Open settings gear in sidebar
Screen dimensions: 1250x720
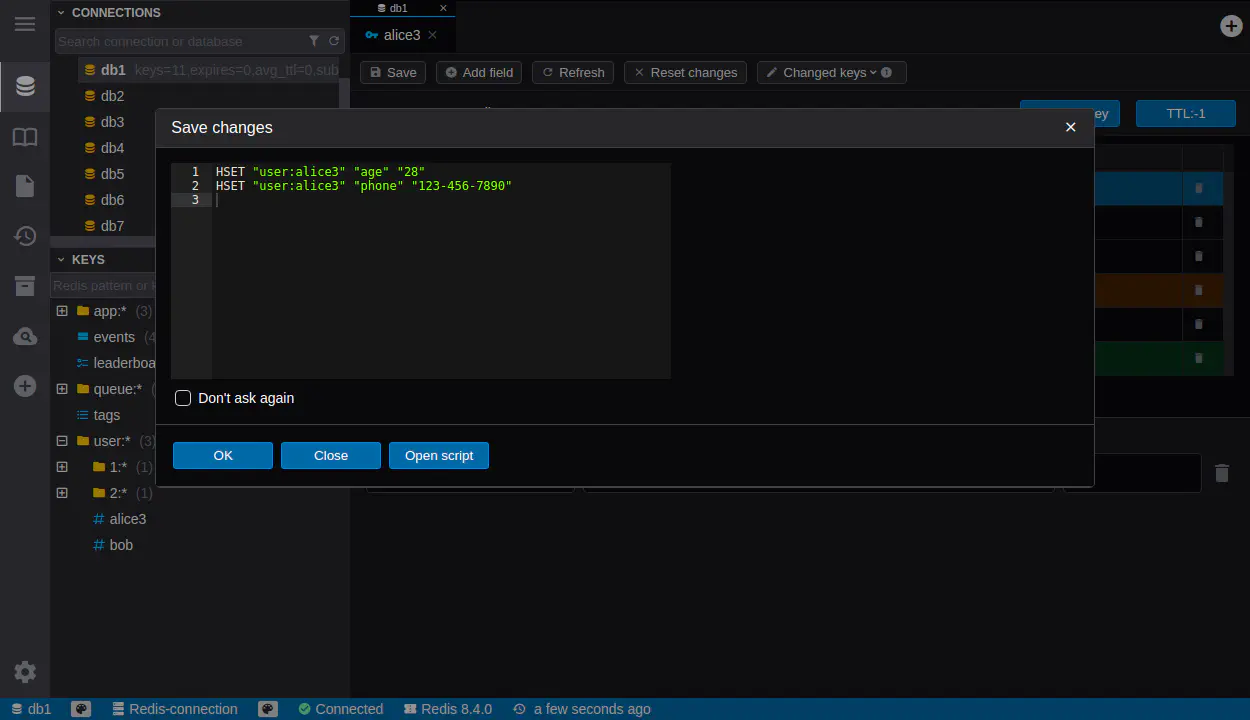point(25,672)
